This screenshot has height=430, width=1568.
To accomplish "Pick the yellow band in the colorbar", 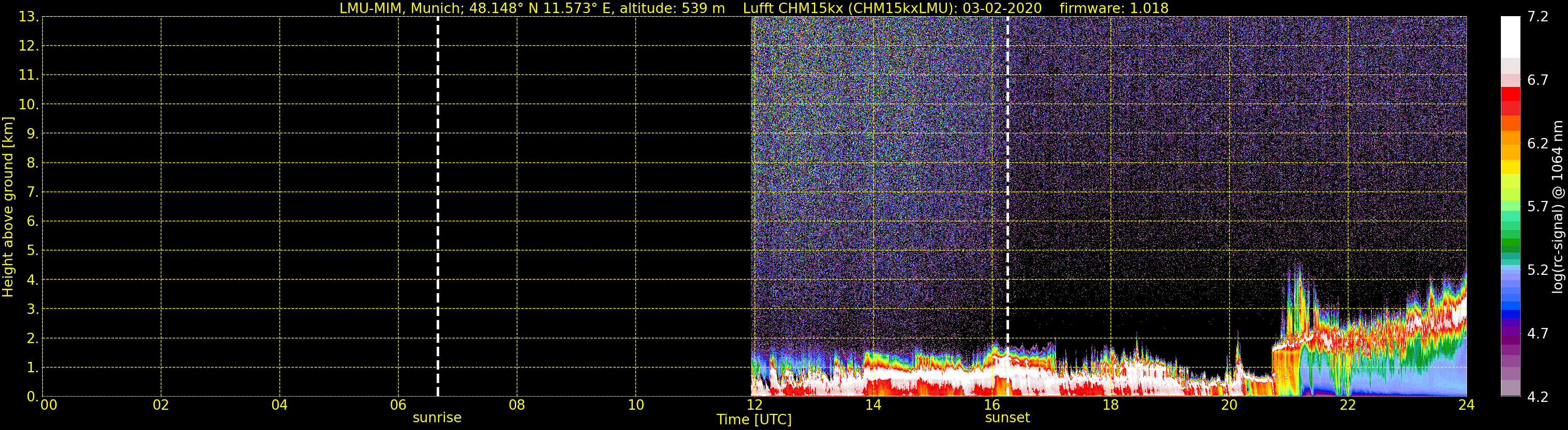I will click(x=1510, y=167).
